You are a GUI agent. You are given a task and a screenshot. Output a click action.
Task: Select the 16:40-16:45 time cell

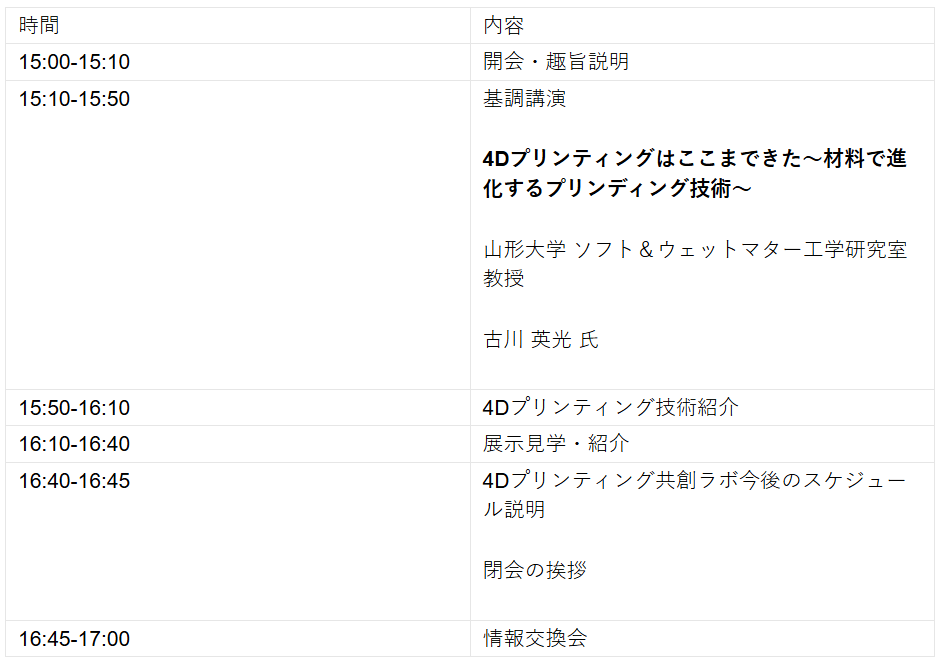tap(74, 481)
